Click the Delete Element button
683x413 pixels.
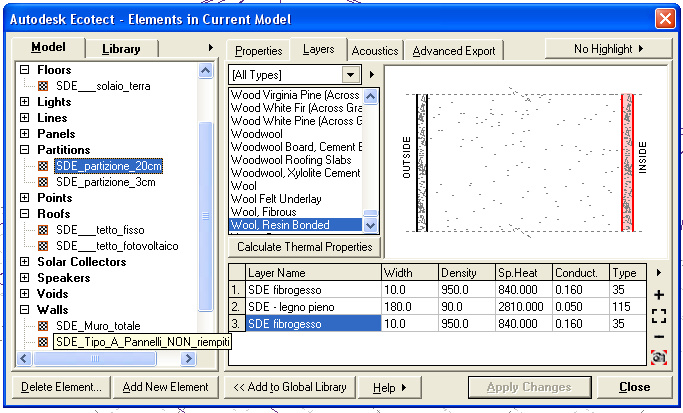tap(61, 387)
